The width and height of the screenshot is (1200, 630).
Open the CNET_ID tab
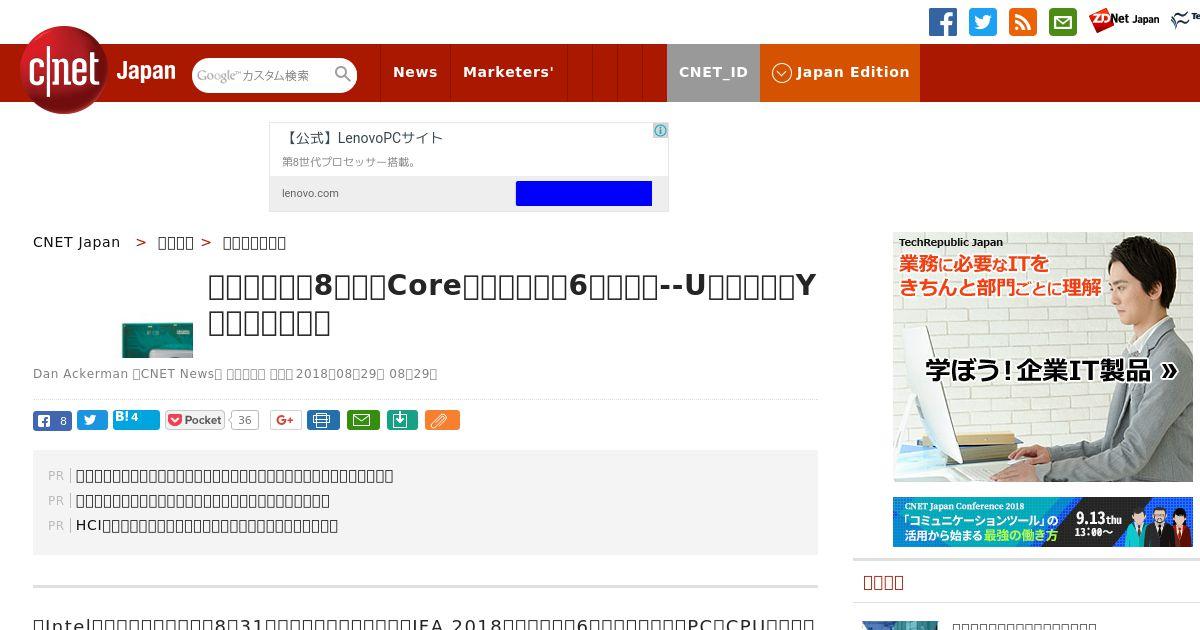[713, 72]
